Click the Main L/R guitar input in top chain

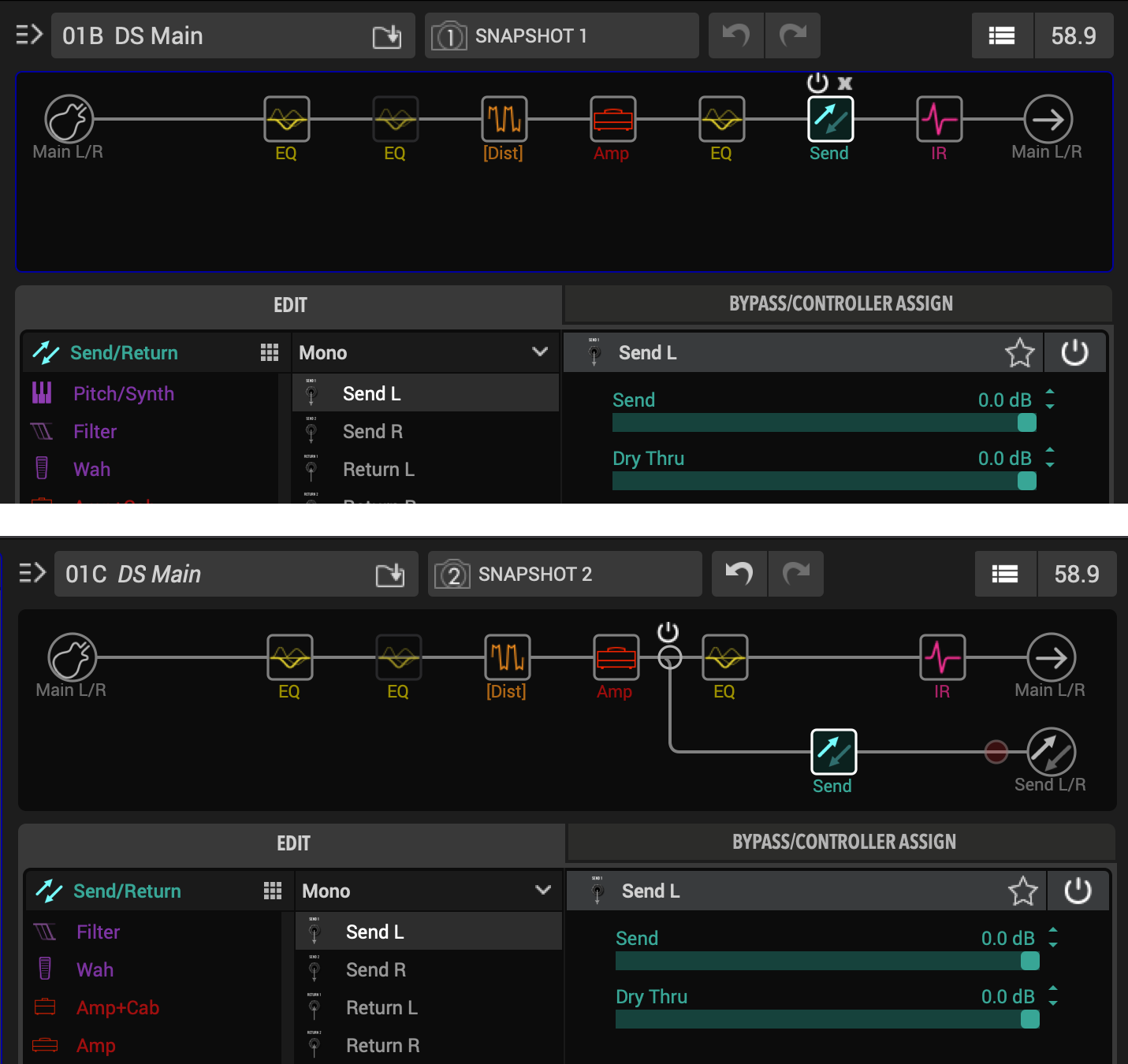coord(69,119)
